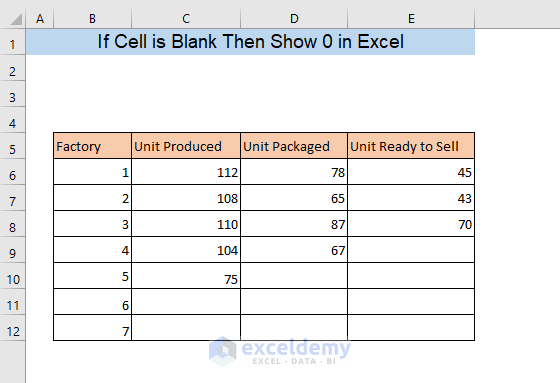This screenshot has height=383, width=560.
Task: Select column C header
Action: [186, 19]
